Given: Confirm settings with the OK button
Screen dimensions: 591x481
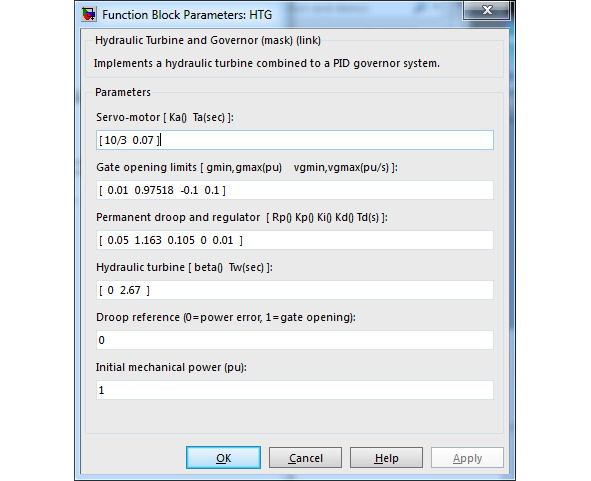Looking at the screenshot, I should [x=224, y=458].
